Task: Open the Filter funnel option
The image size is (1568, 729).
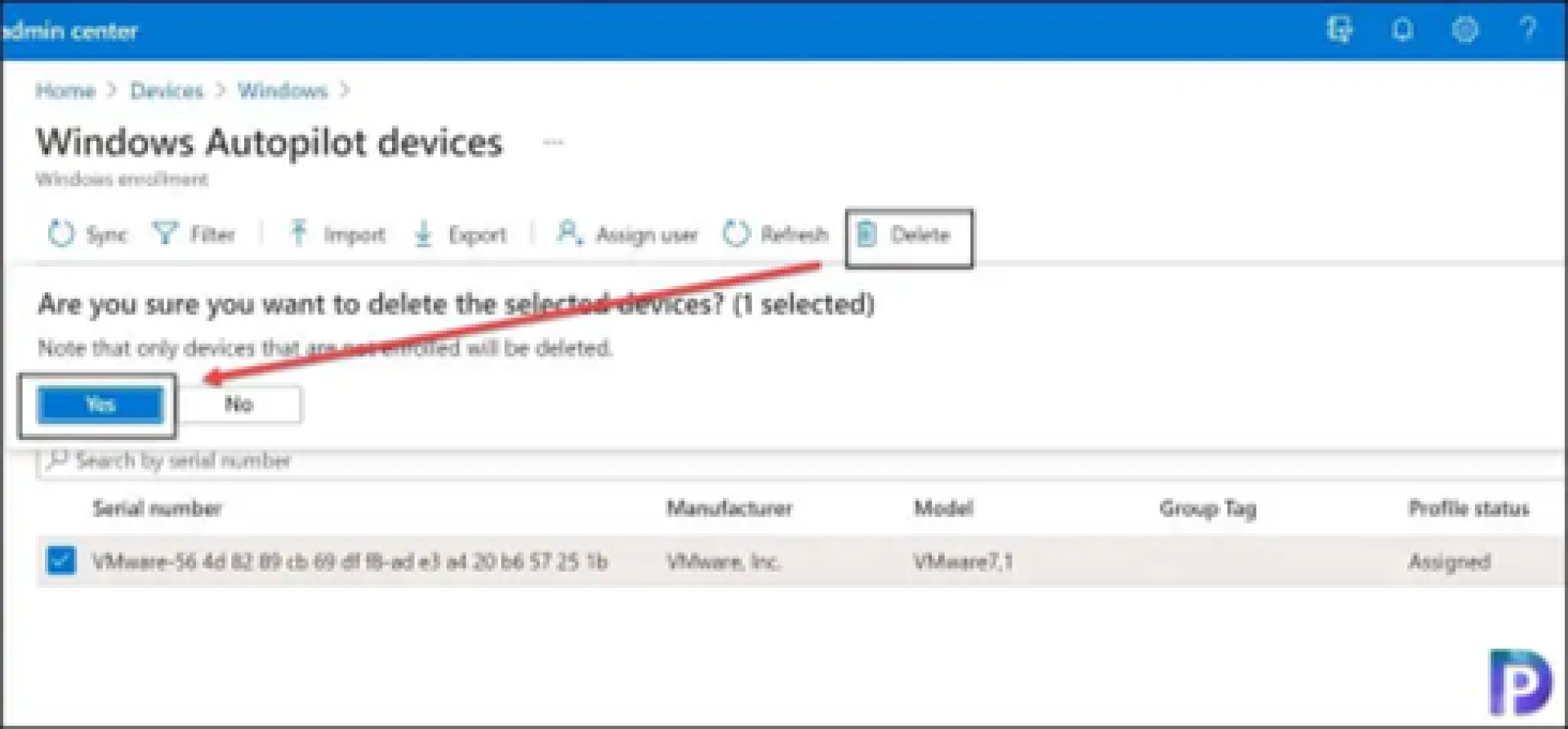Action: 194,234
